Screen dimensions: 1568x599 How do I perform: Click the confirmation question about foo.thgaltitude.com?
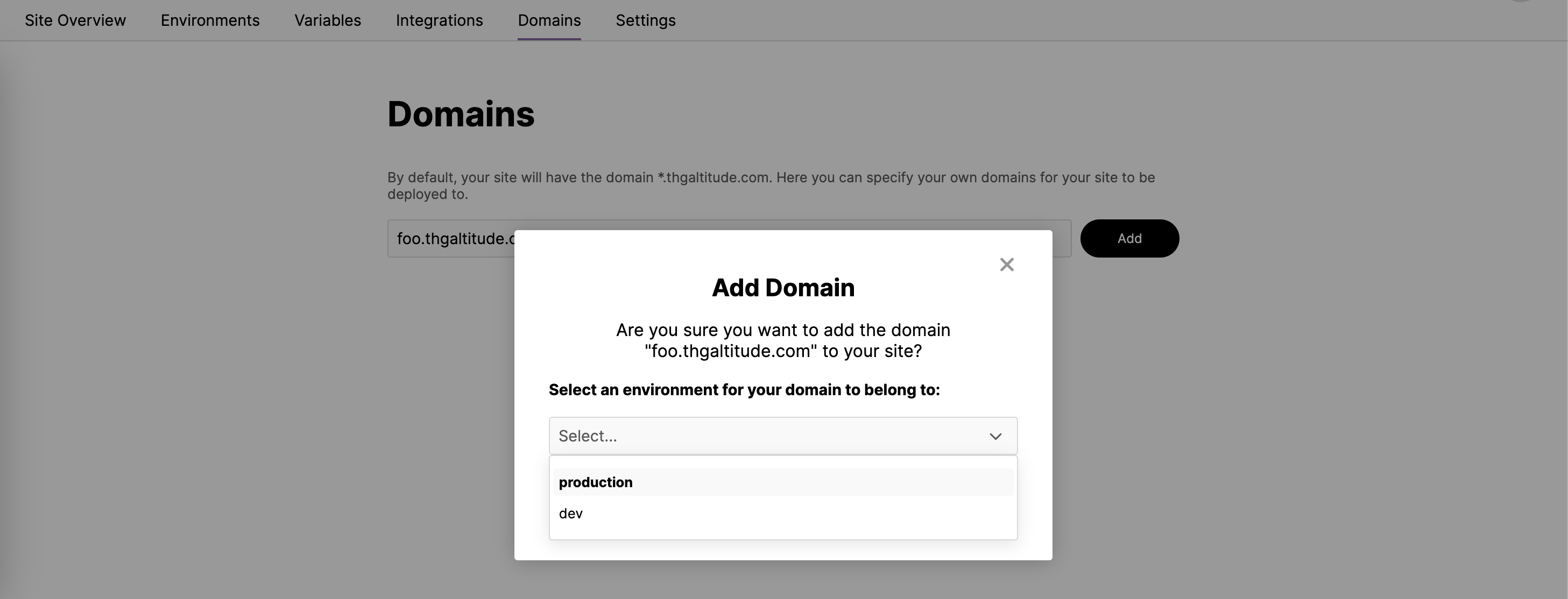783,340
